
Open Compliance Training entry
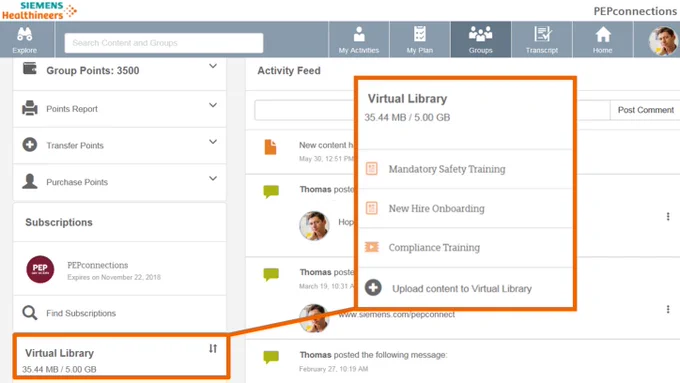pos(434,247)
